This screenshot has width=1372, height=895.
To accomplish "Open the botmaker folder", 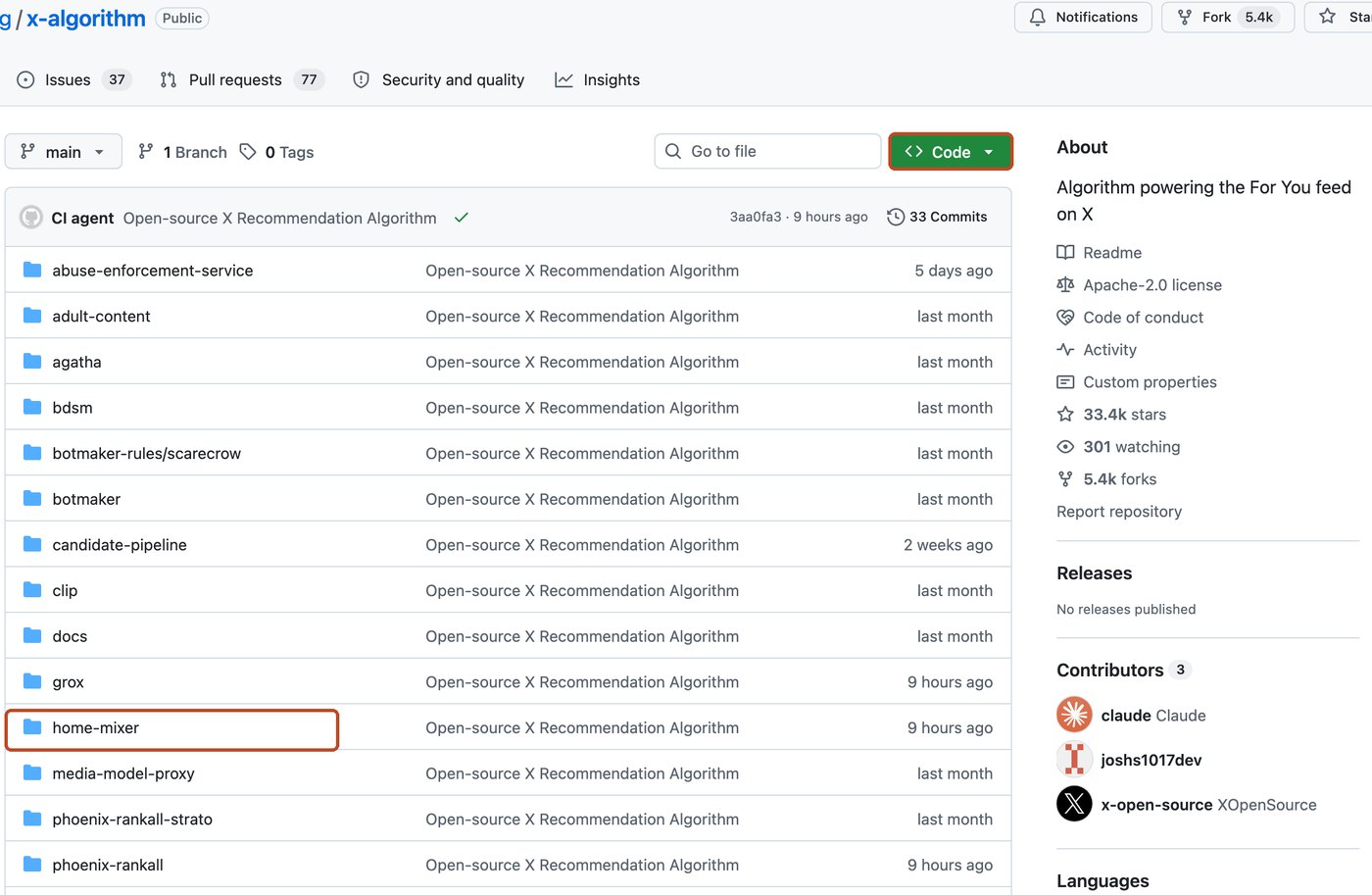I will click(x=86, y=499).
